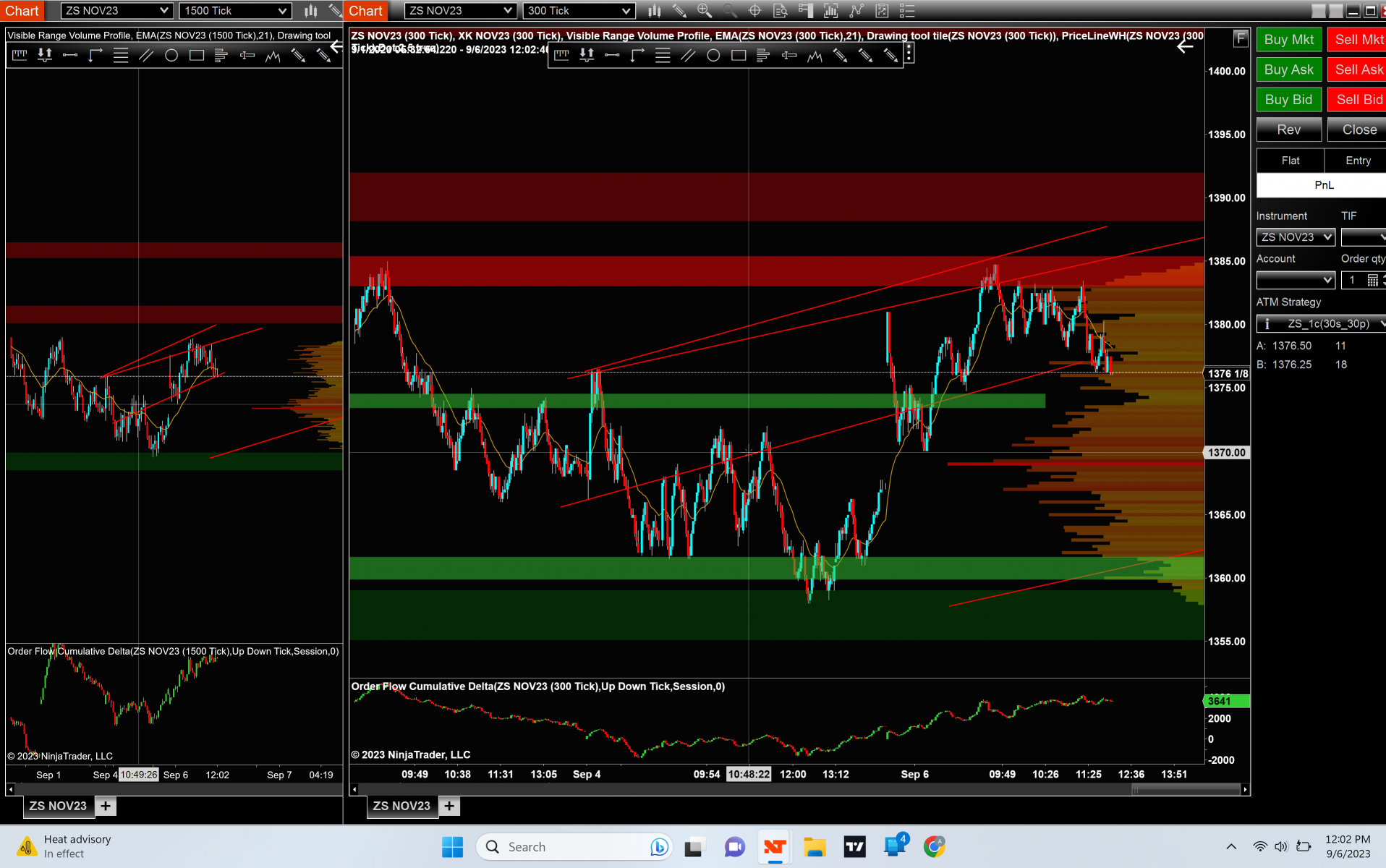Select the Fibonacci lines tool in 300 Tick chart
The height and width of the screenshot is (868, 1386).
tap(663, 55)
